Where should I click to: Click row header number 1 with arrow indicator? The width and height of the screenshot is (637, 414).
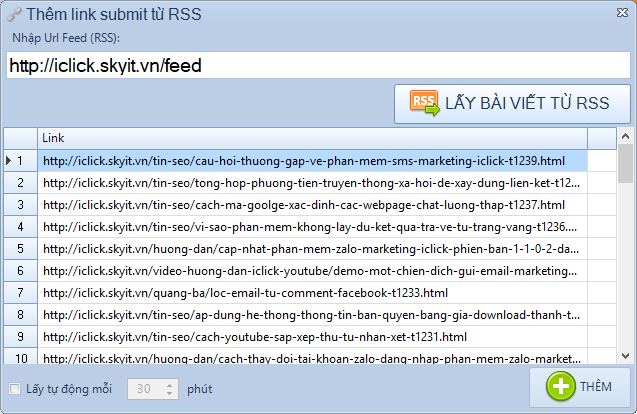(x=20, y=161)
